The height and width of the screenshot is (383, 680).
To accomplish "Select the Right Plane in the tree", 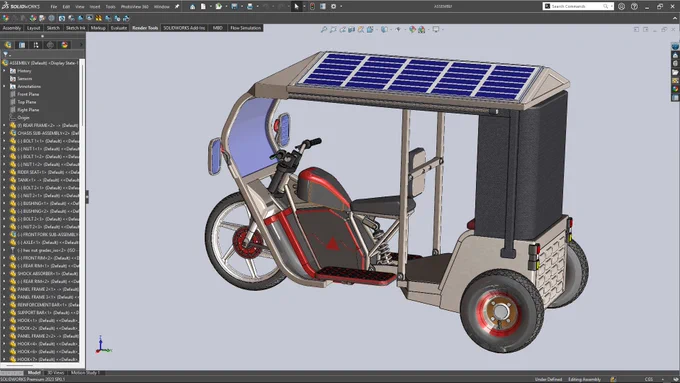I will [x=28, y=110].
